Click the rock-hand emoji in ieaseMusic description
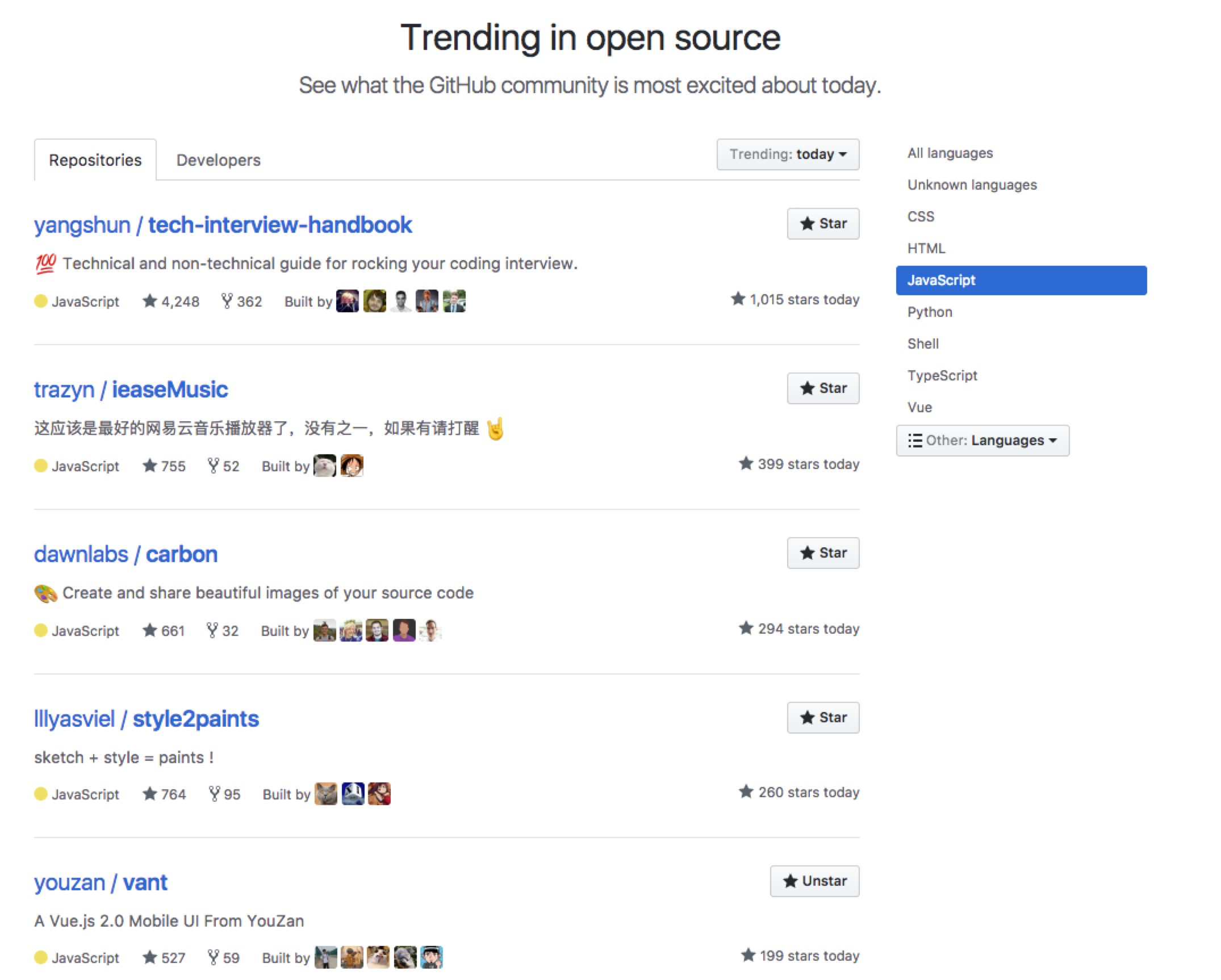 [495, 429]
